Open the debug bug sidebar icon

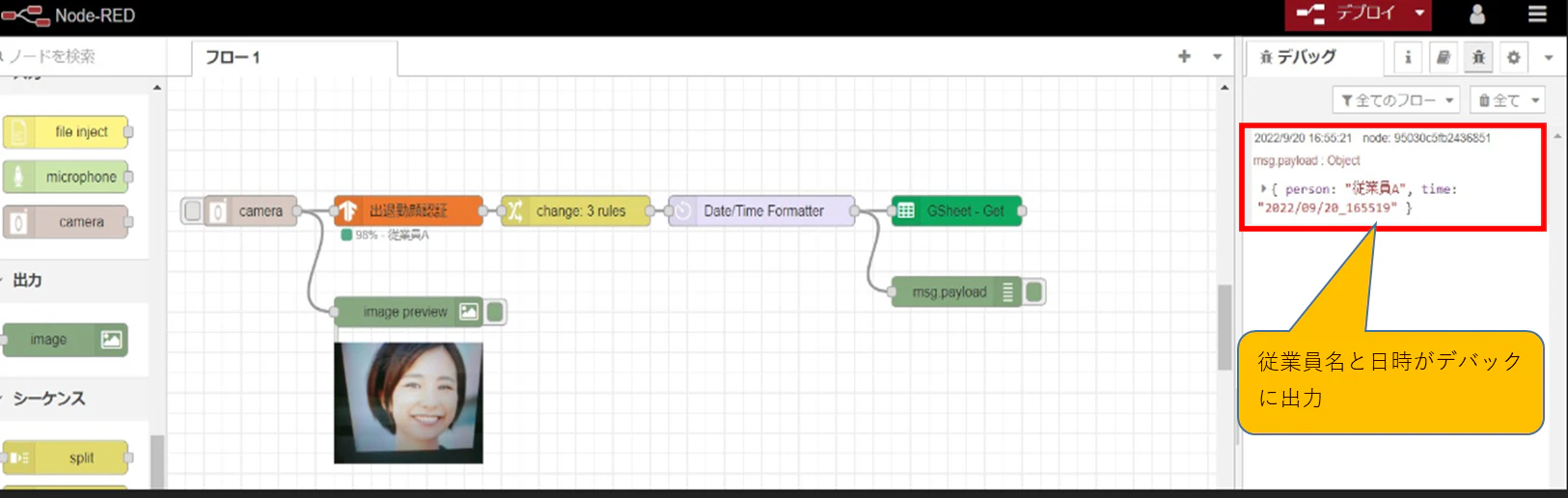pos(1478,58)
